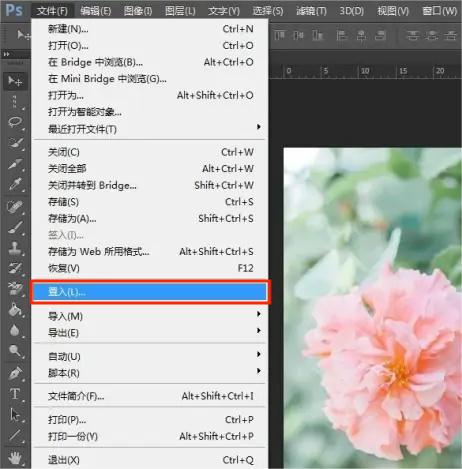Select the Crop tool
This screenshot has height=469, width=462.
point(15,164)
